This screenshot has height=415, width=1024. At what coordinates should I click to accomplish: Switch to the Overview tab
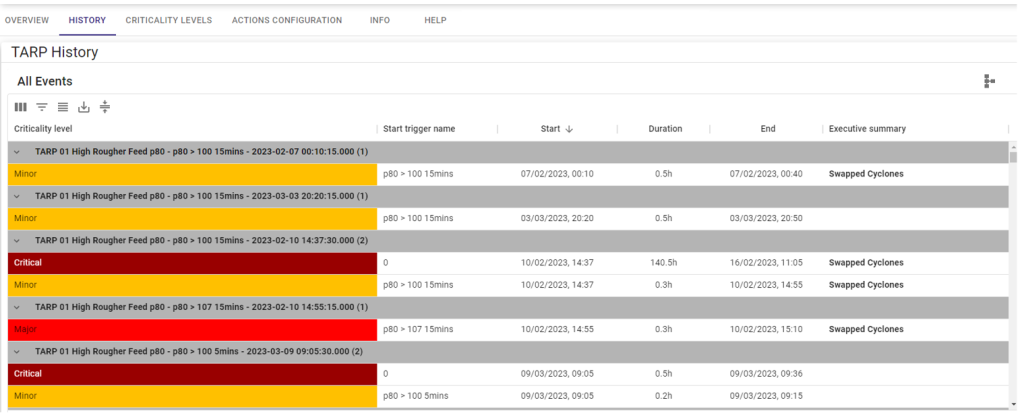(27, 20)
